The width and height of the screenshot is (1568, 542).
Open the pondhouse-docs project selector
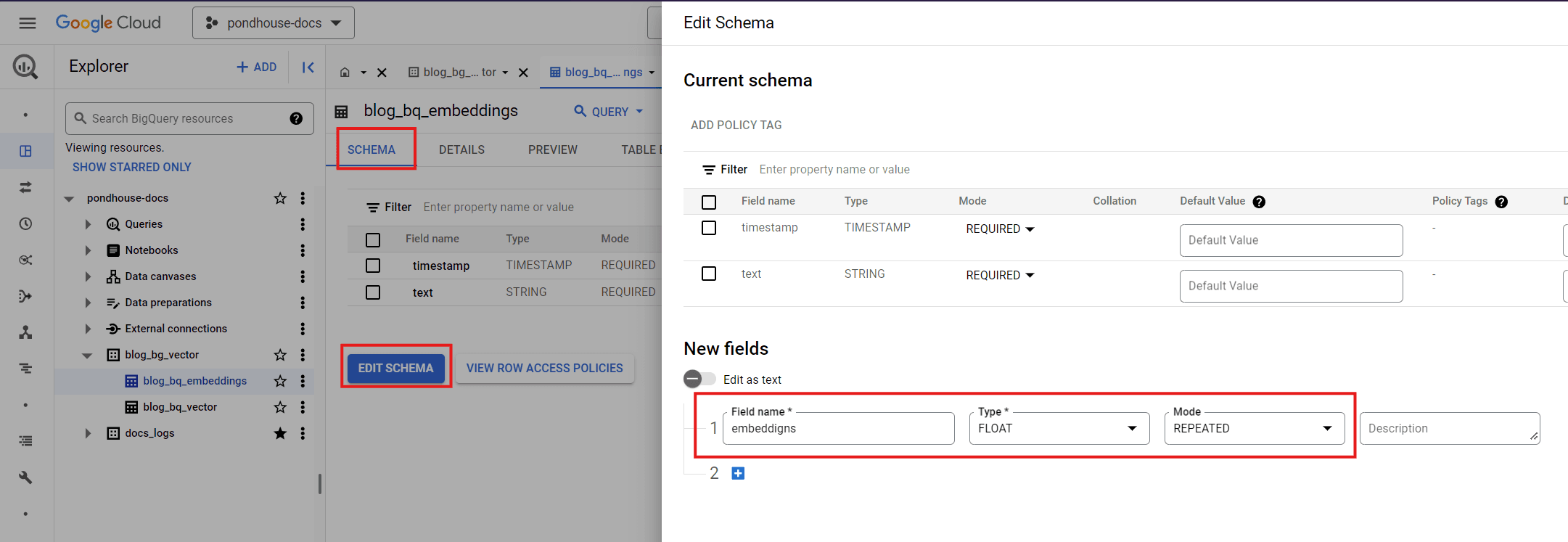274,23
